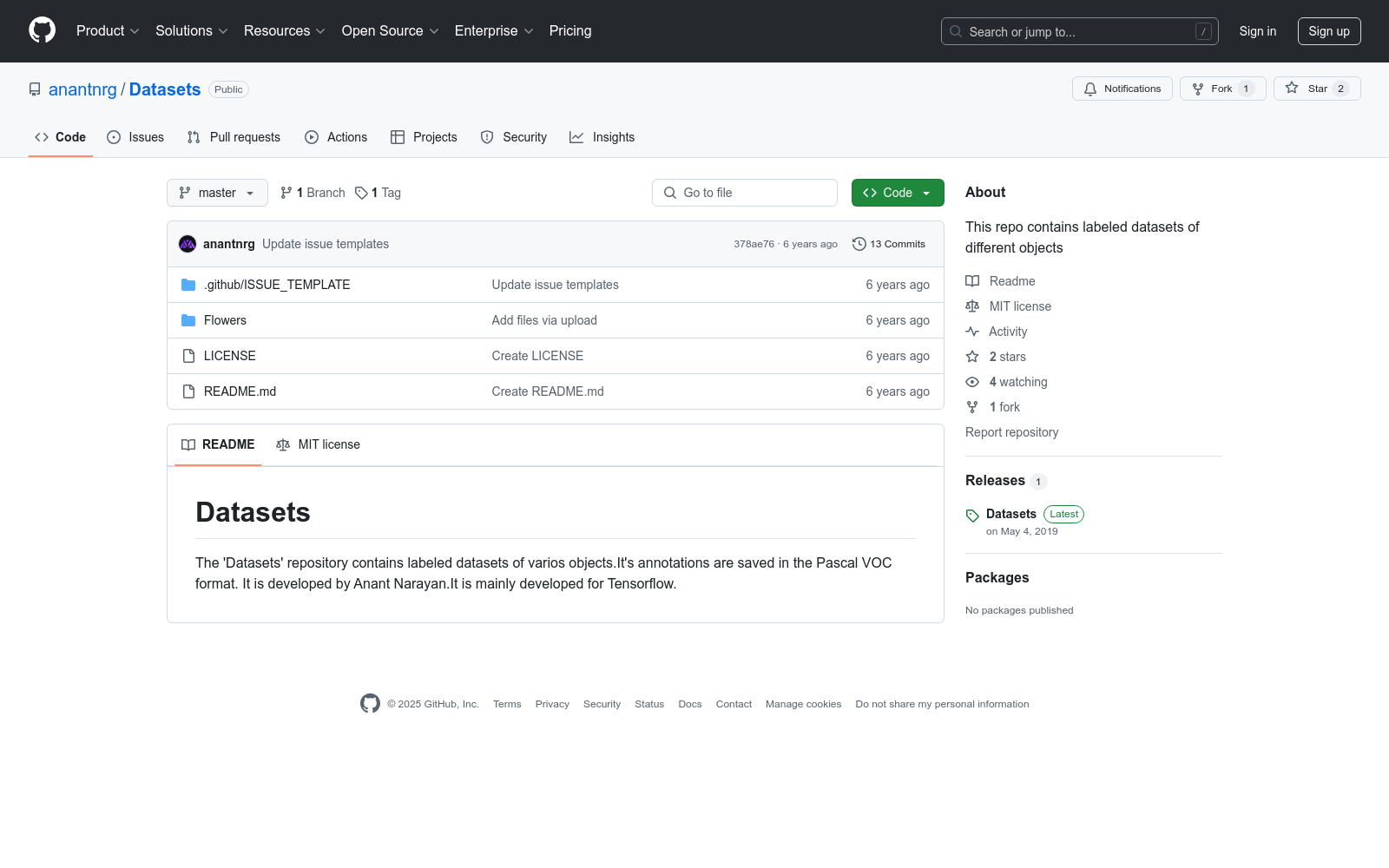Click the file icon next to README.md
Screen dimensions: 1389x868
[188, 391]
